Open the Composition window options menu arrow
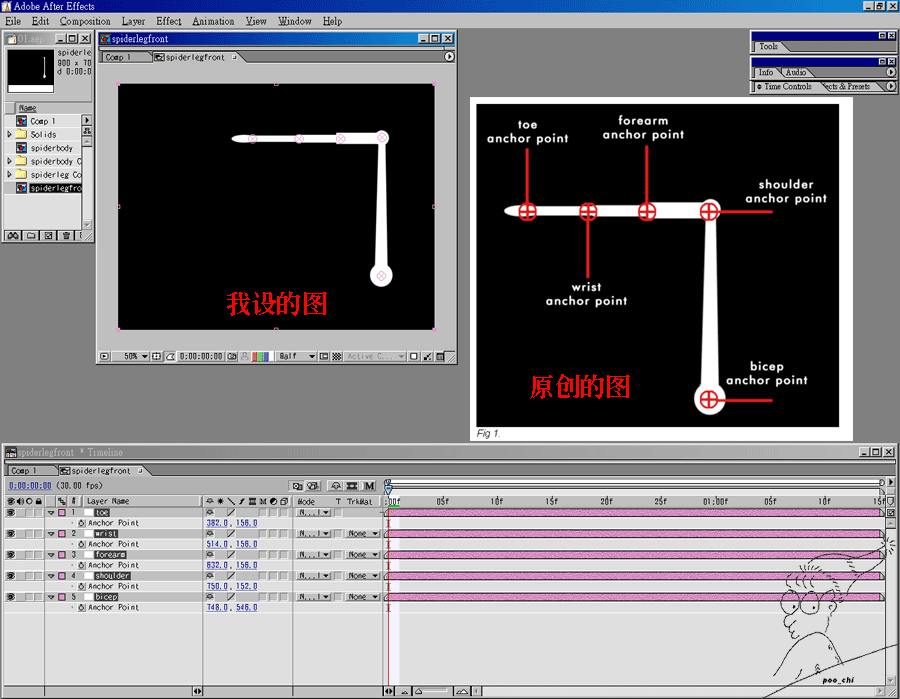This screenshot has height=699, width=900. pos(449,57)
